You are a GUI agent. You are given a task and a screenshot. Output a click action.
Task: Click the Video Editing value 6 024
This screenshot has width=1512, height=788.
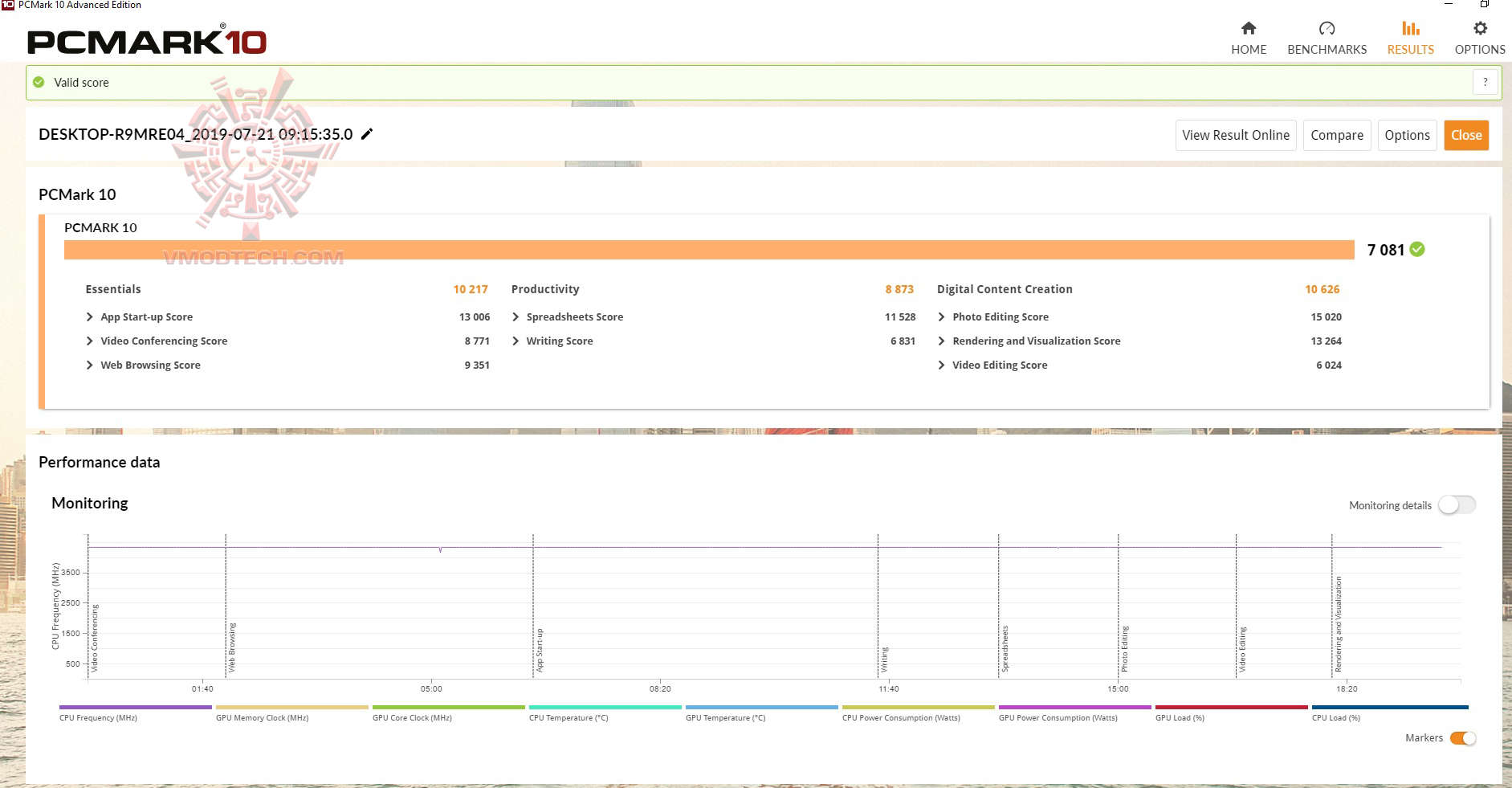1329,365
